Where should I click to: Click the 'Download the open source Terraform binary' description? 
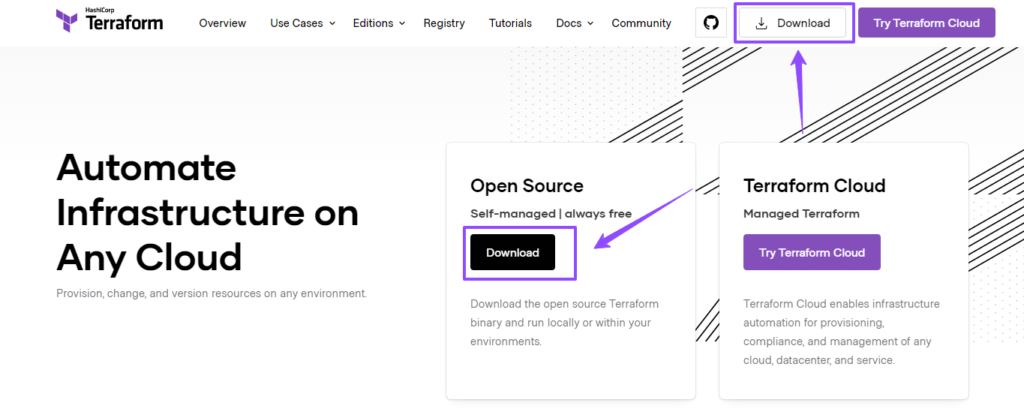point(565,323)
